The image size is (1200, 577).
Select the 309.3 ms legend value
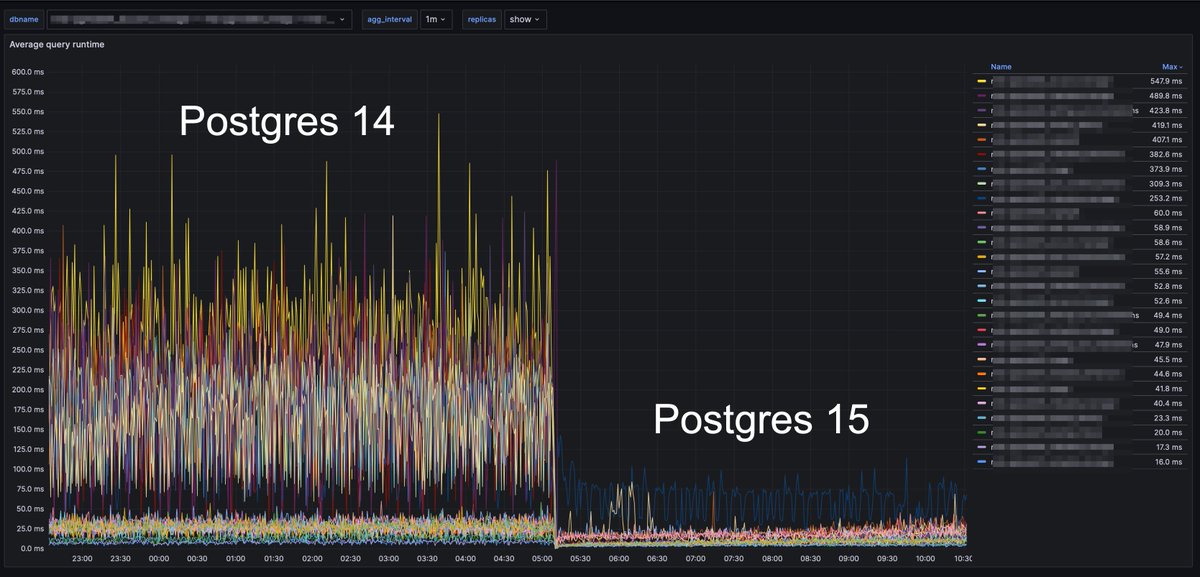[x=1167, y=184]
